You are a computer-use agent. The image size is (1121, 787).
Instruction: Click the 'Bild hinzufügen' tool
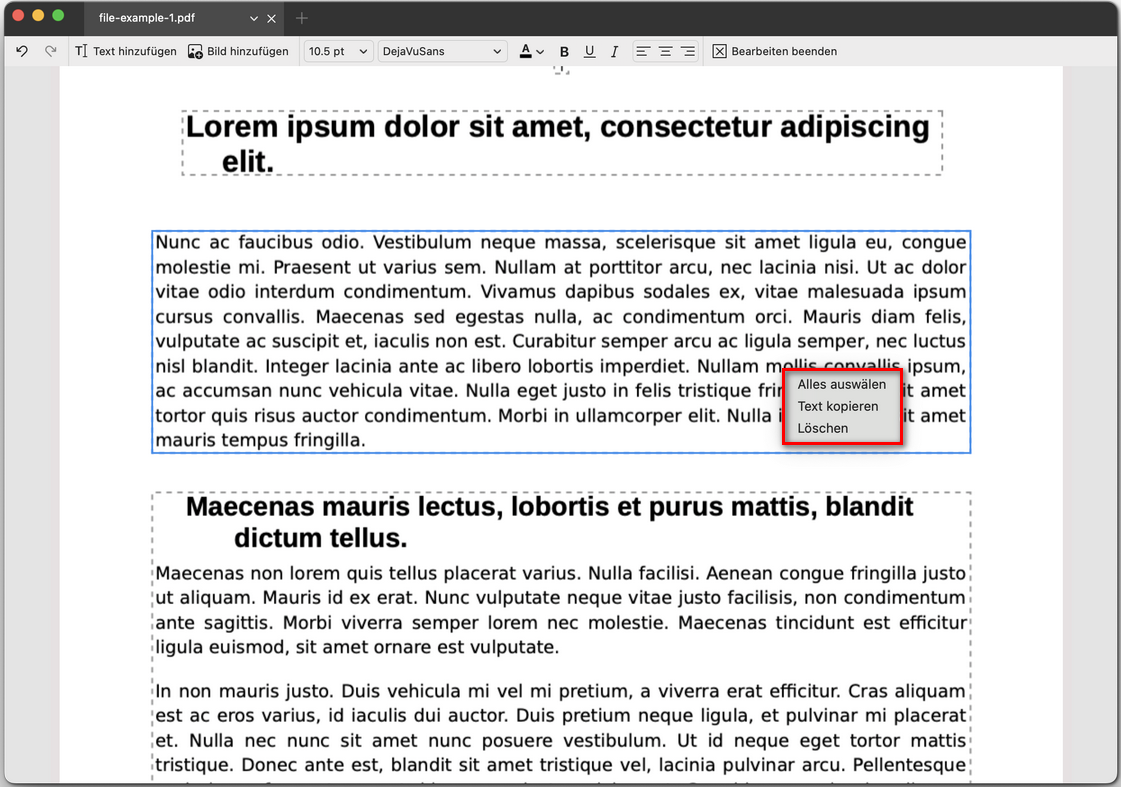(239, 51)
